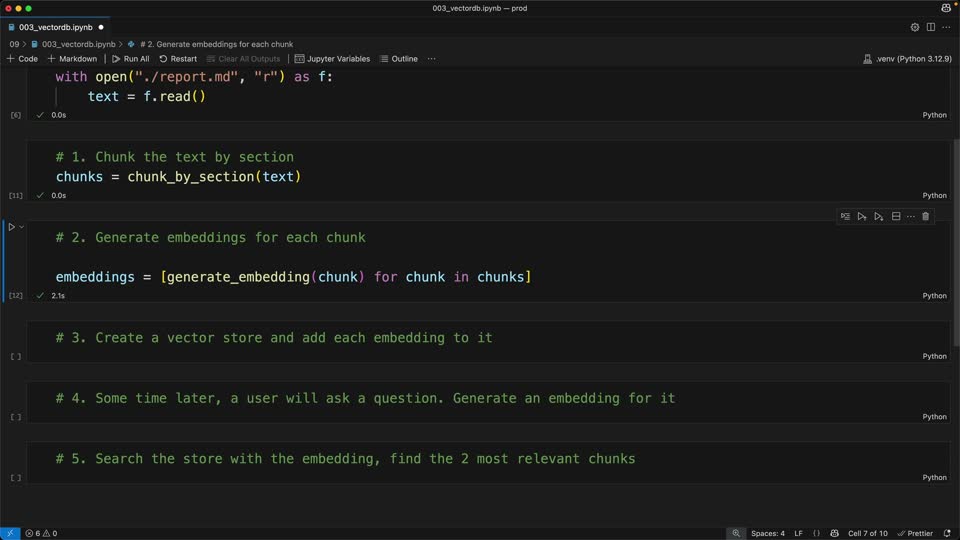
Task: Click the 'embeddings = [generate_embedding' code line
Action: coord(293,277)
